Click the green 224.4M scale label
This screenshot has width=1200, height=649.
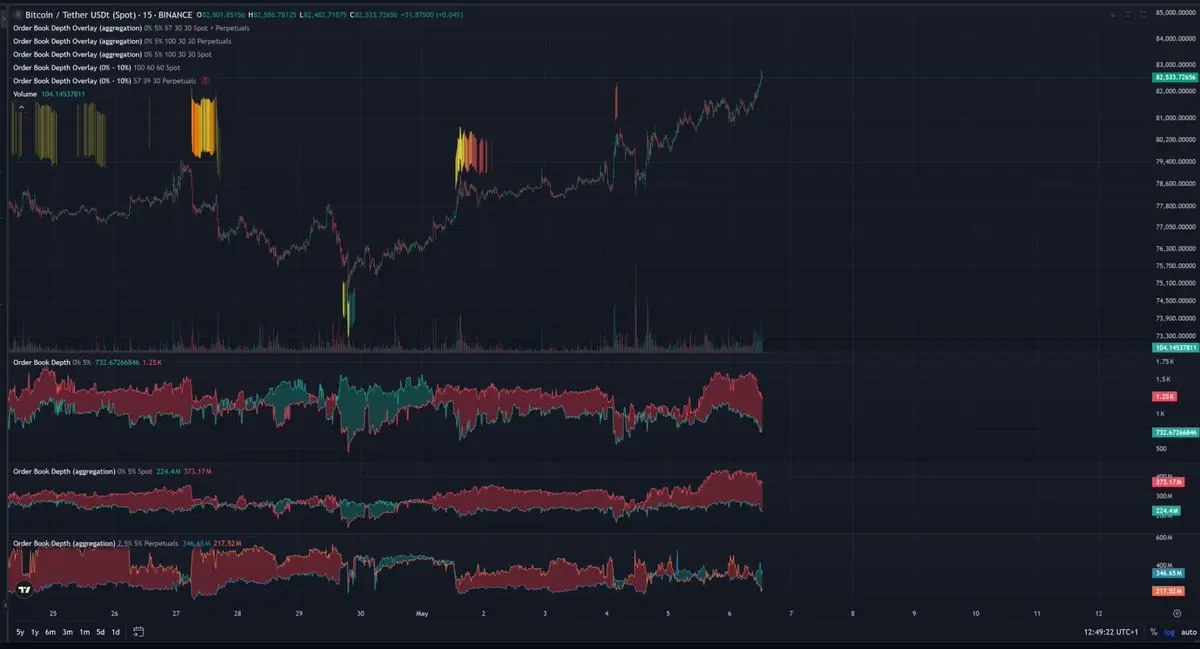[x=1168, y=510]
